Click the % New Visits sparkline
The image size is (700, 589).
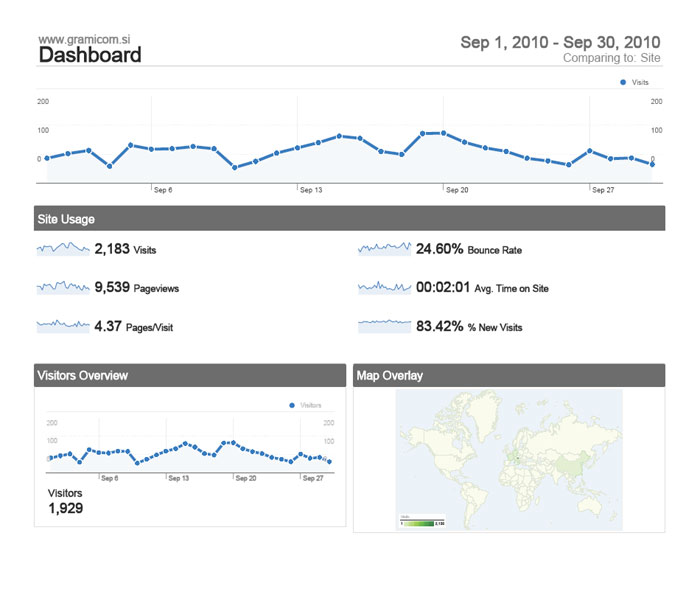click(x=384, y=325)
